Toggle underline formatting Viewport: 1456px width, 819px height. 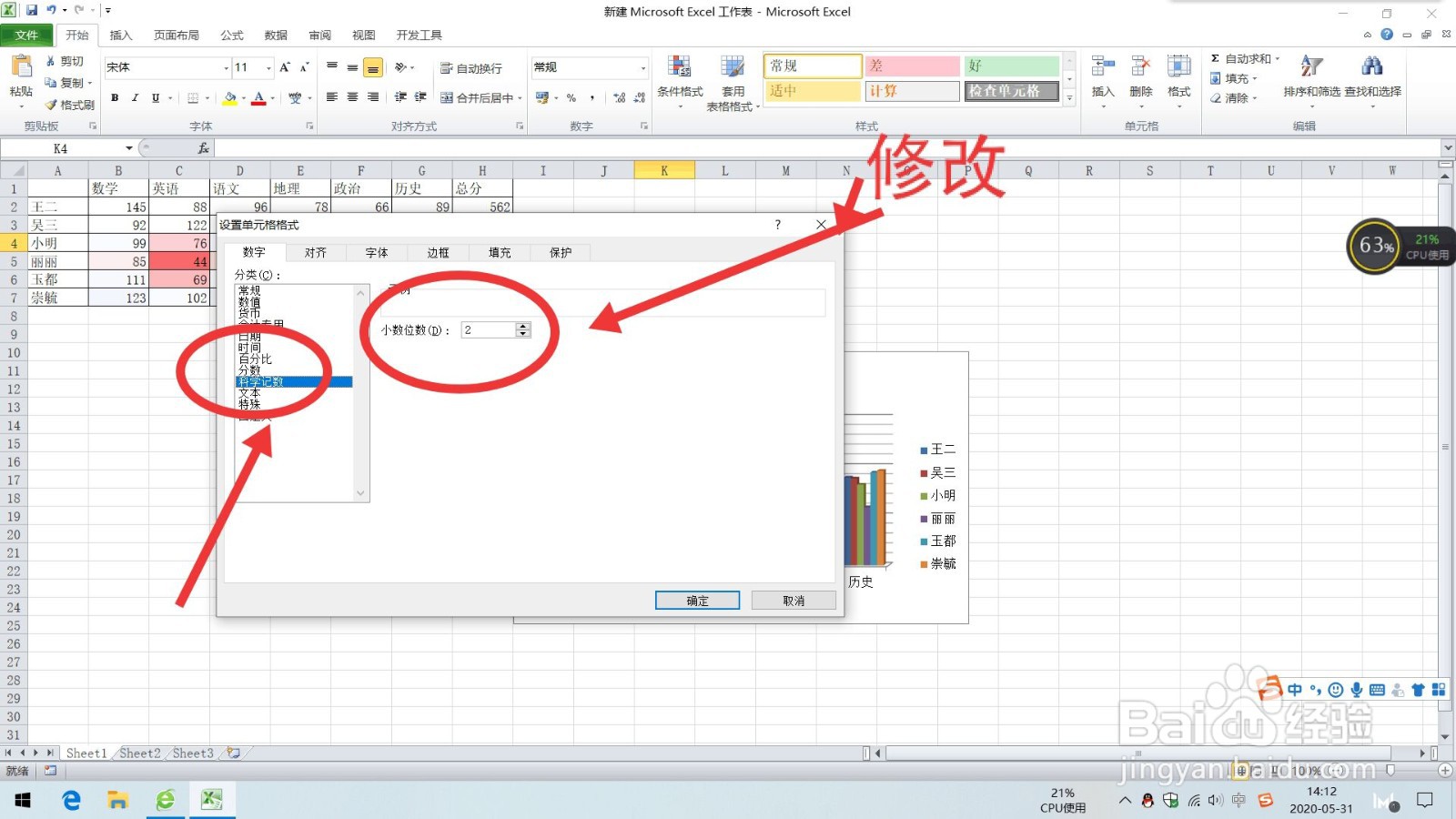155,97
